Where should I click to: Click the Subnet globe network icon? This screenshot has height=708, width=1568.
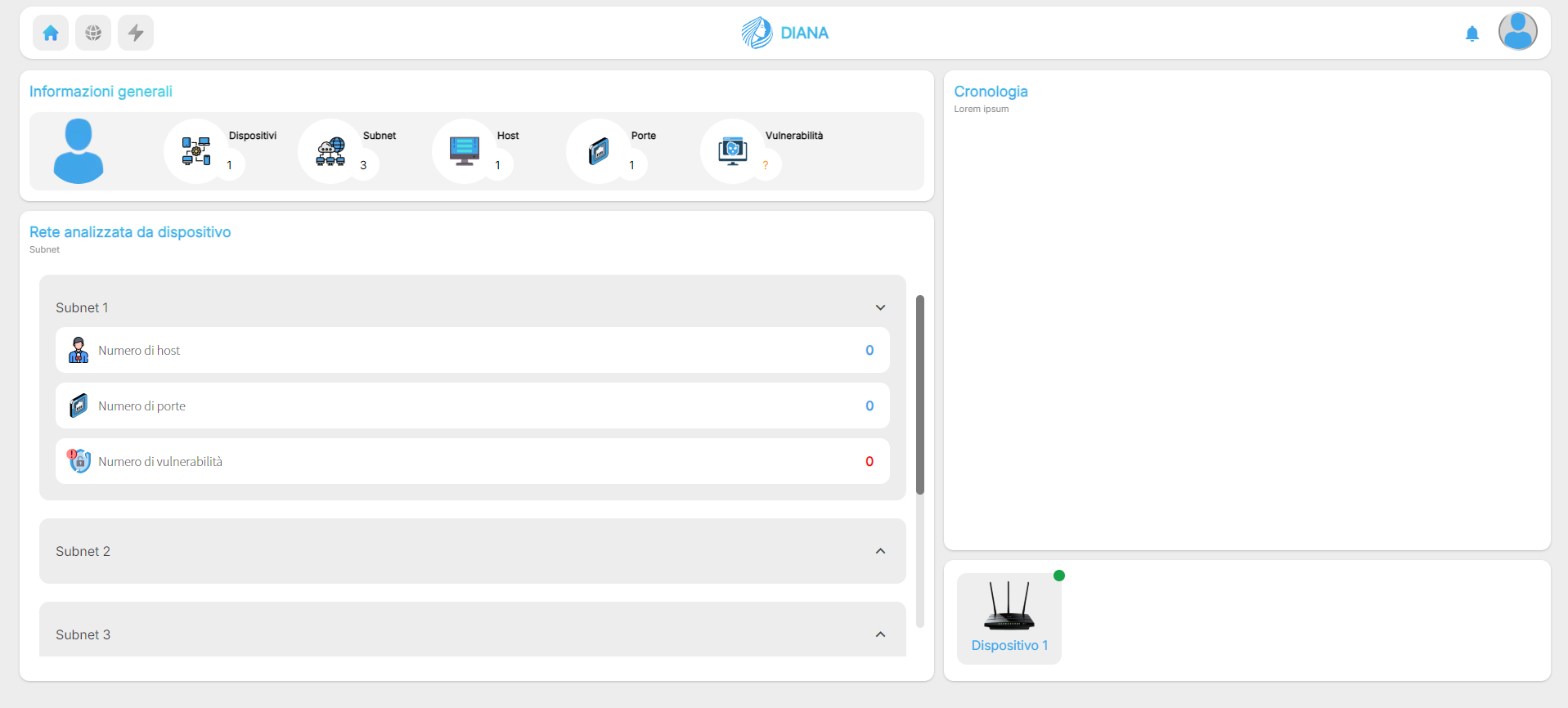click(x=330, y=151)
